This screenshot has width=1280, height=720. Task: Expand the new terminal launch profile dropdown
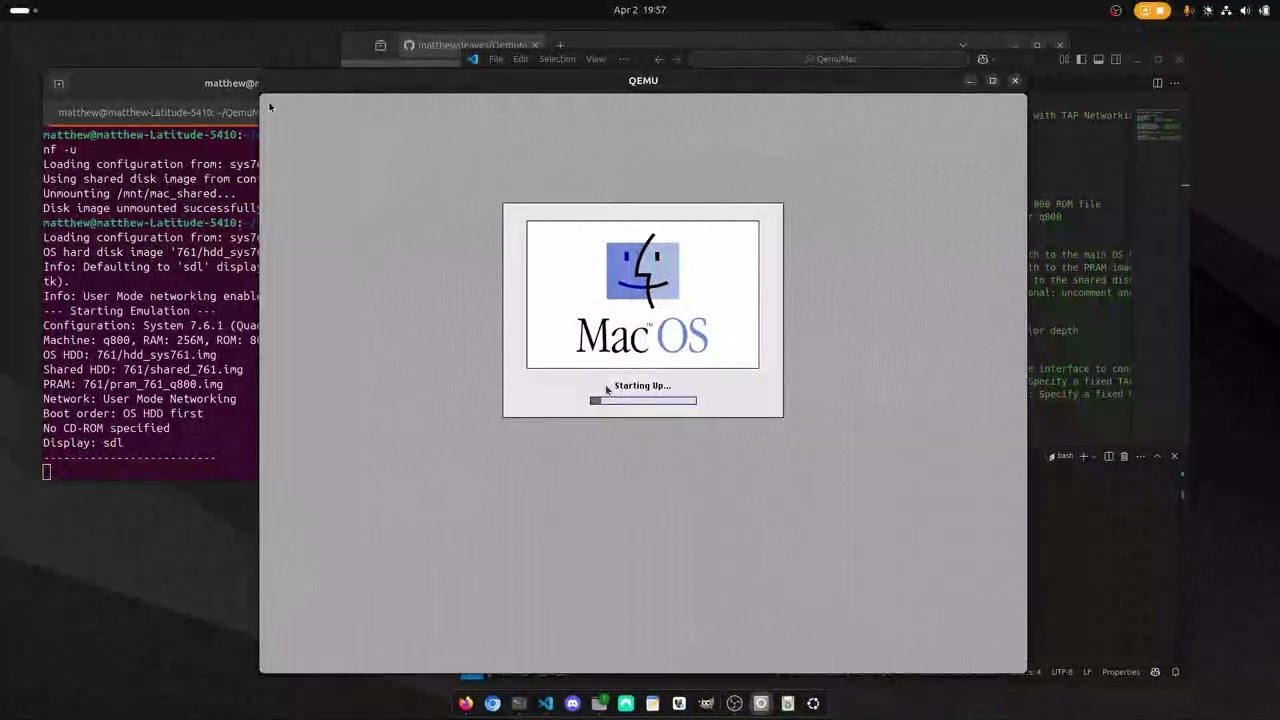click(x=1093, y=456)
